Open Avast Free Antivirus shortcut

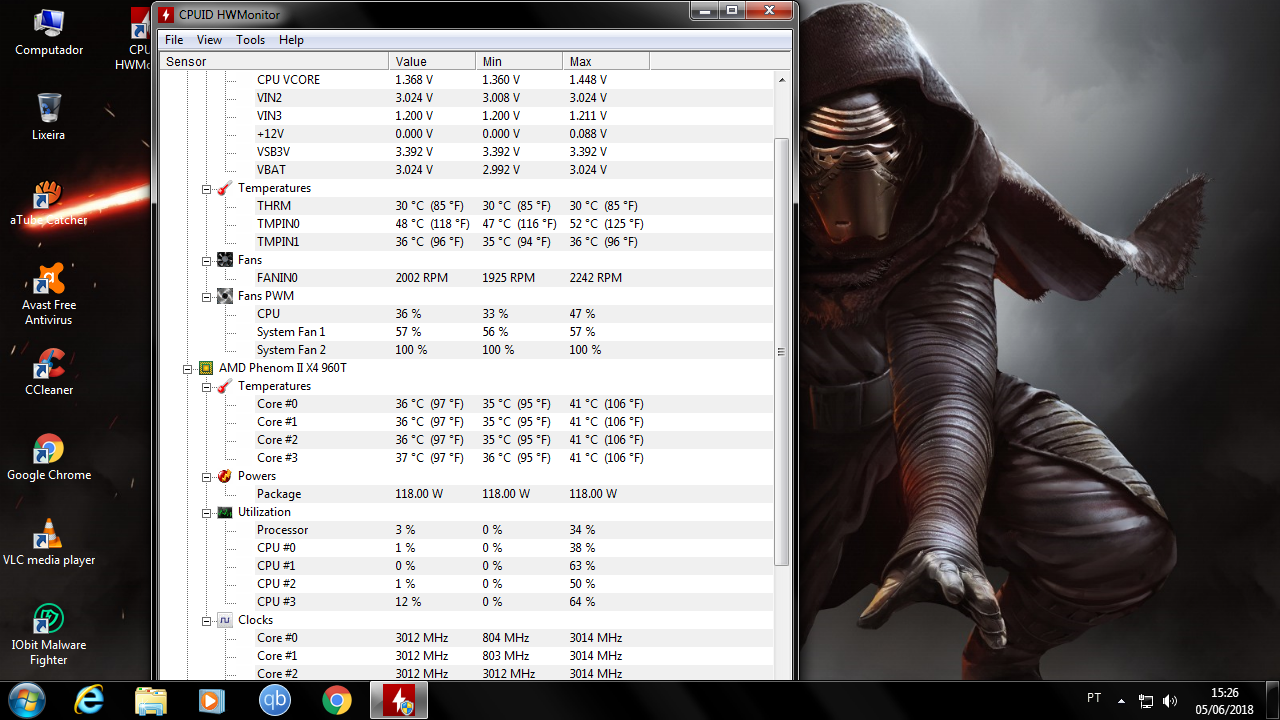point(49,293)
